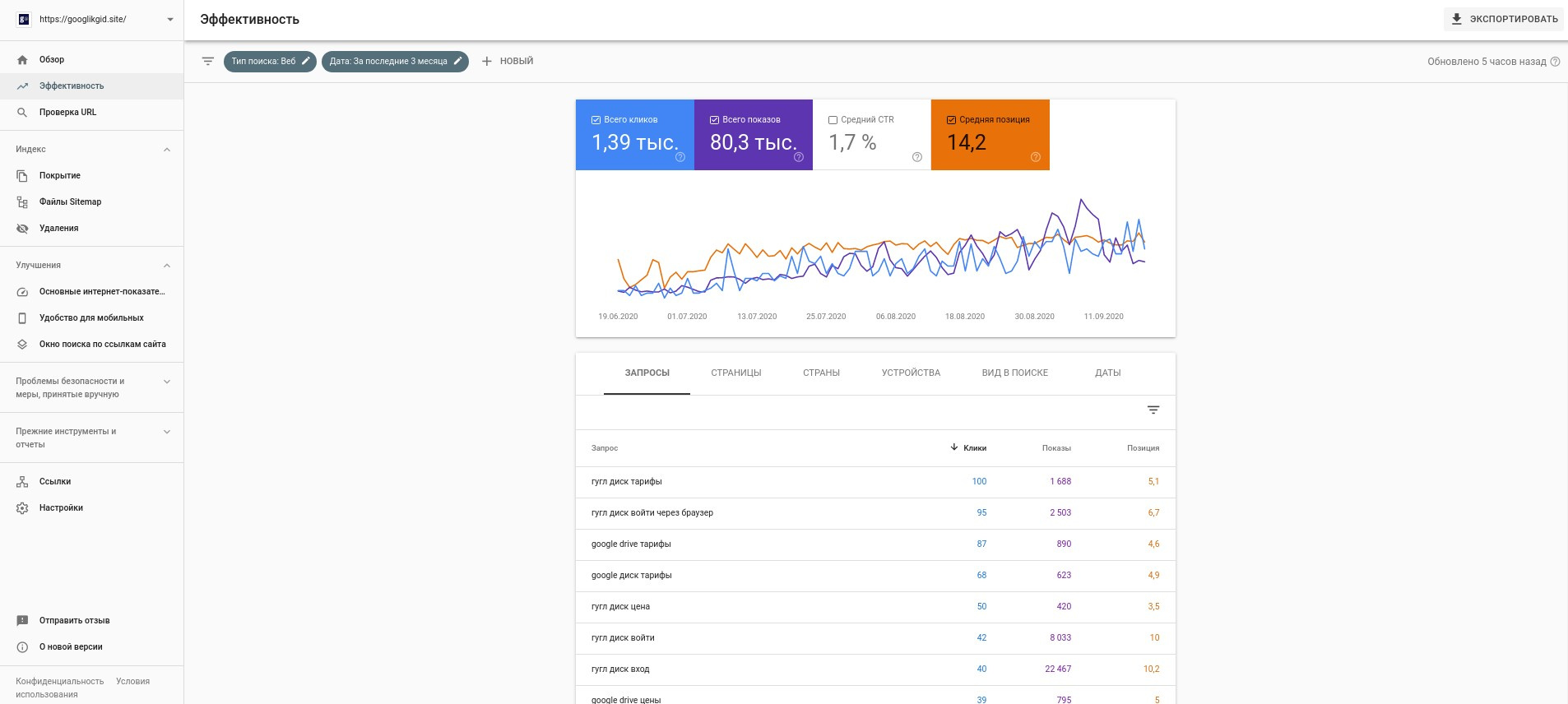Click the table filter icon above queries list
1568x704 pixels.
pos(1153,410)
